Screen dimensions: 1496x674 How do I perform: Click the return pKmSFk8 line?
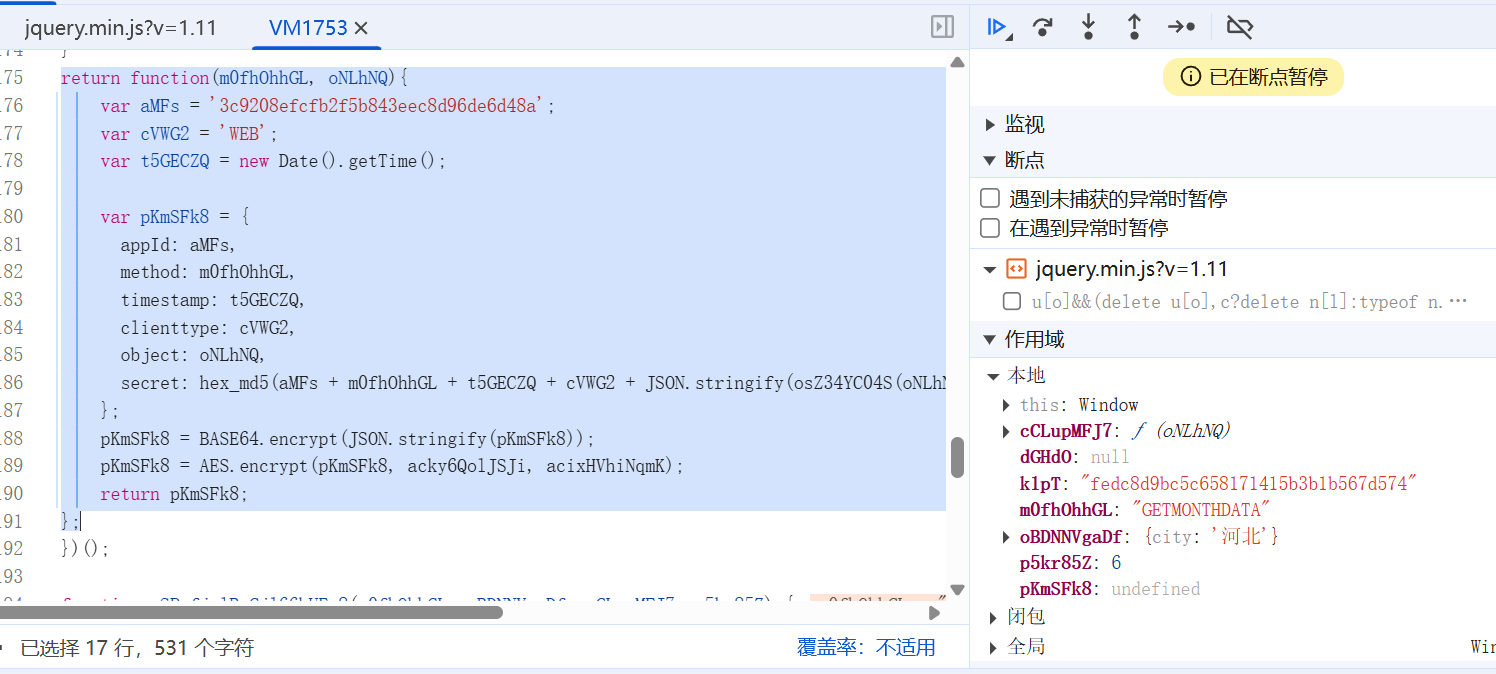pyautogui.click(x=173, y=494)
